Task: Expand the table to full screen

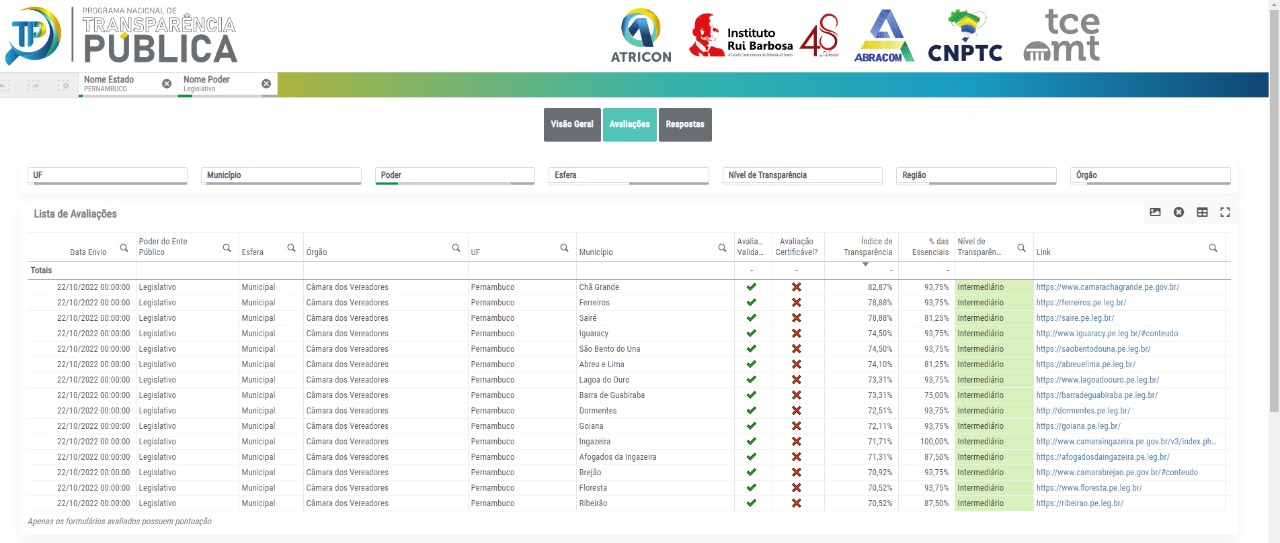Action: (x=1225, y=212)
